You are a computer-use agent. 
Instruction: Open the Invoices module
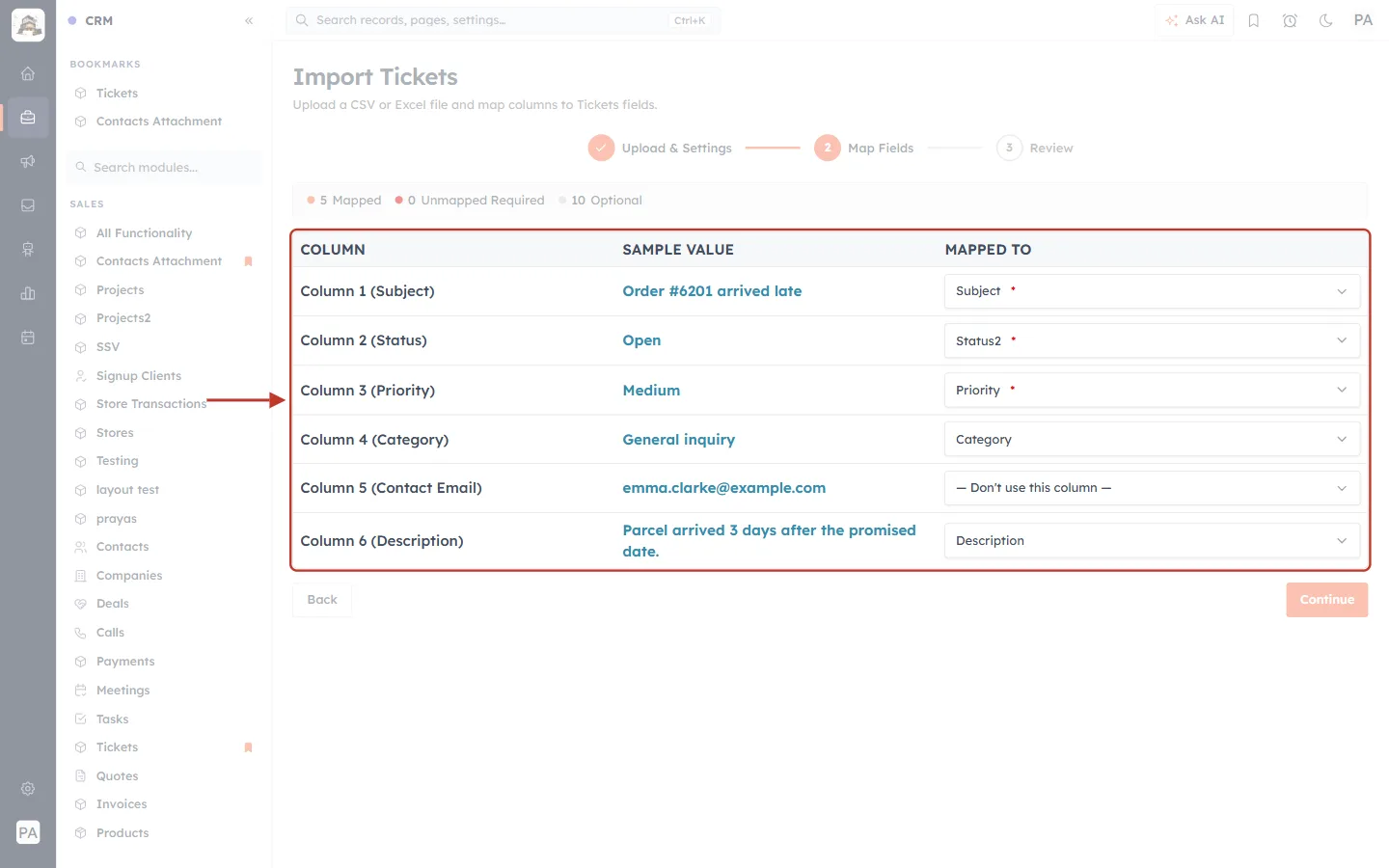pos(122,804)
